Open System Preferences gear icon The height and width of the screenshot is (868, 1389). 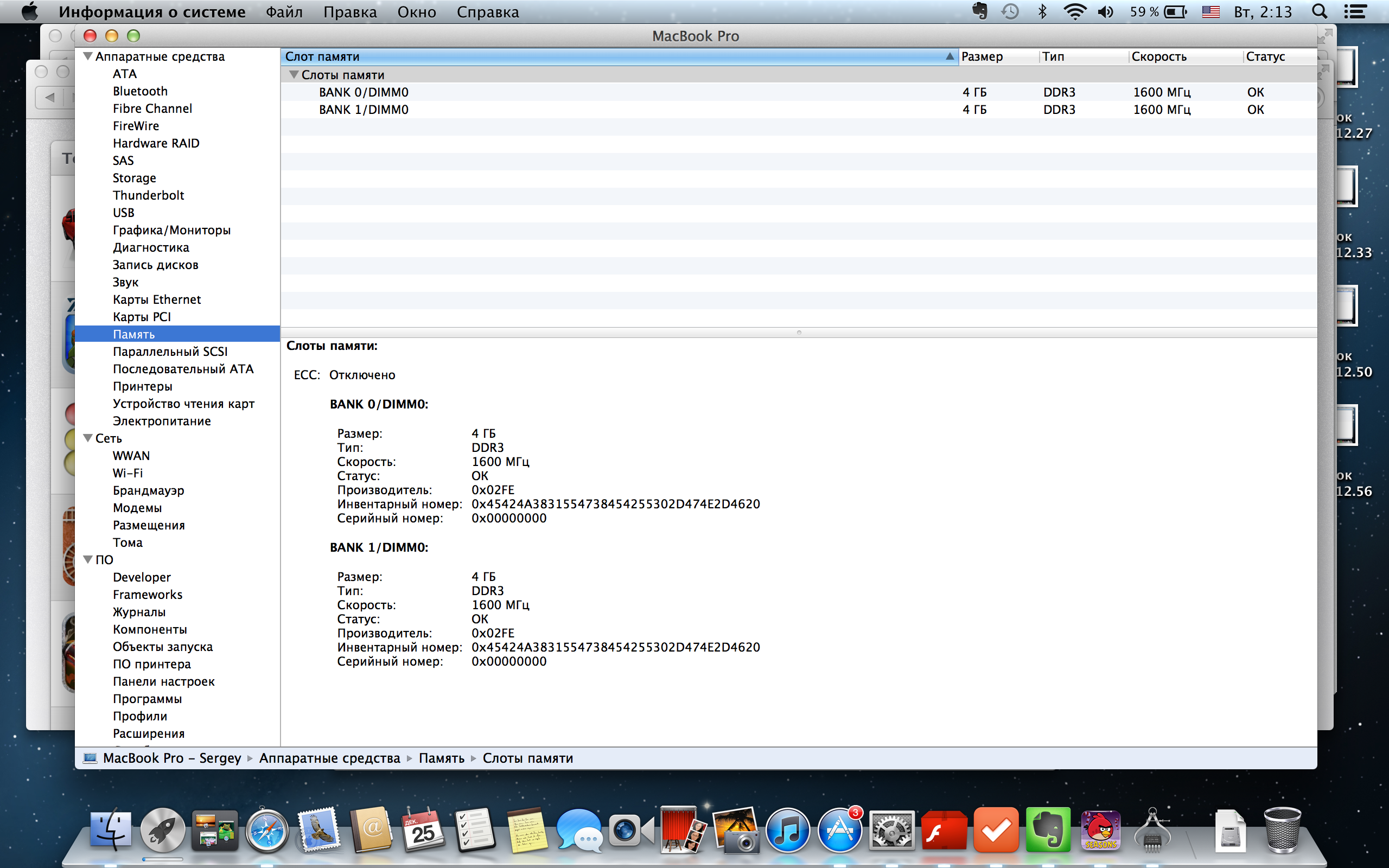click(x=891, y=830)
